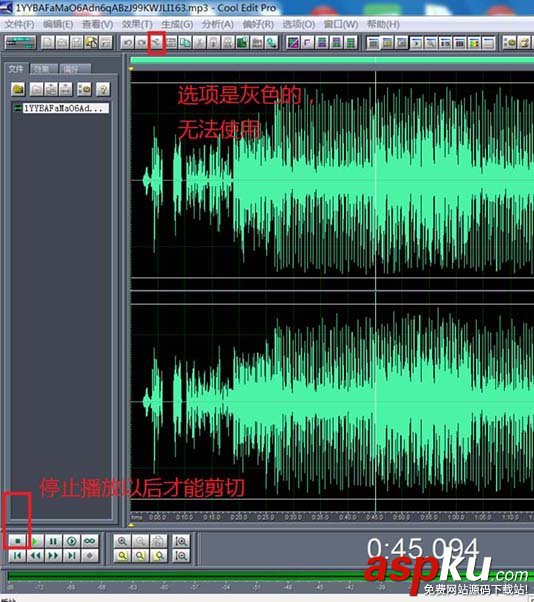Click the Fast Forward button
The width and height of the screenshot is (534, 602).
coord(53,556)
